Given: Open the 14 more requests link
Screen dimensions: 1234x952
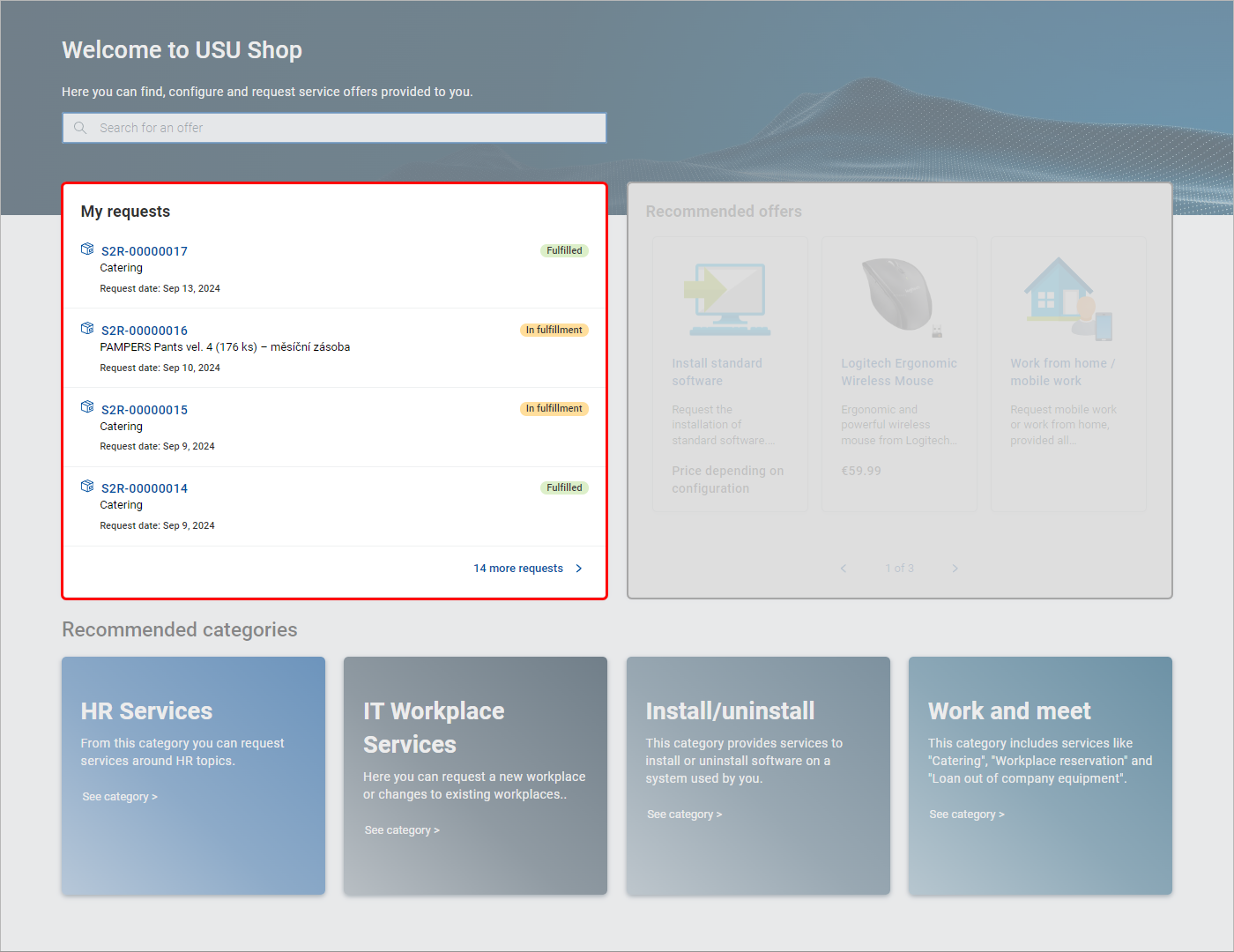Looking at the screenshot, I should [517, 569].
